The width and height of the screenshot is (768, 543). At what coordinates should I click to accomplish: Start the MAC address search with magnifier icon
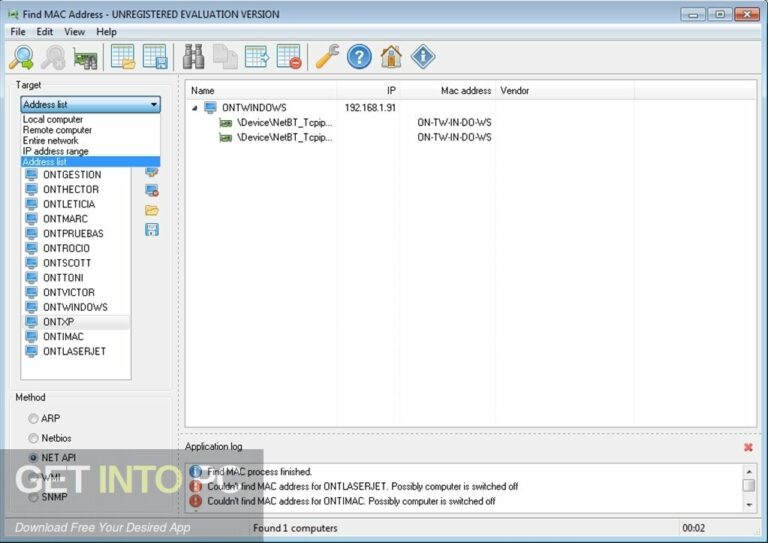pos(22,57)
